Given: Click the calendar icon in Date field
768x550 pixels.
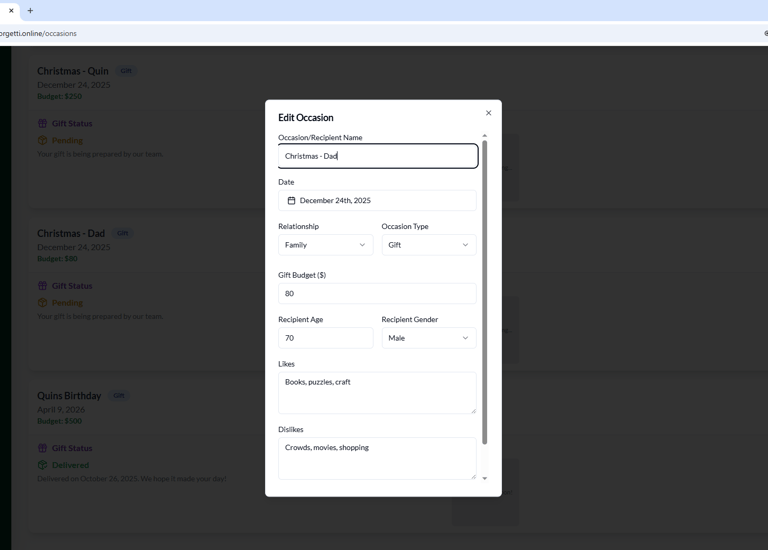Looking at the screenshot, I should (291, 201).
